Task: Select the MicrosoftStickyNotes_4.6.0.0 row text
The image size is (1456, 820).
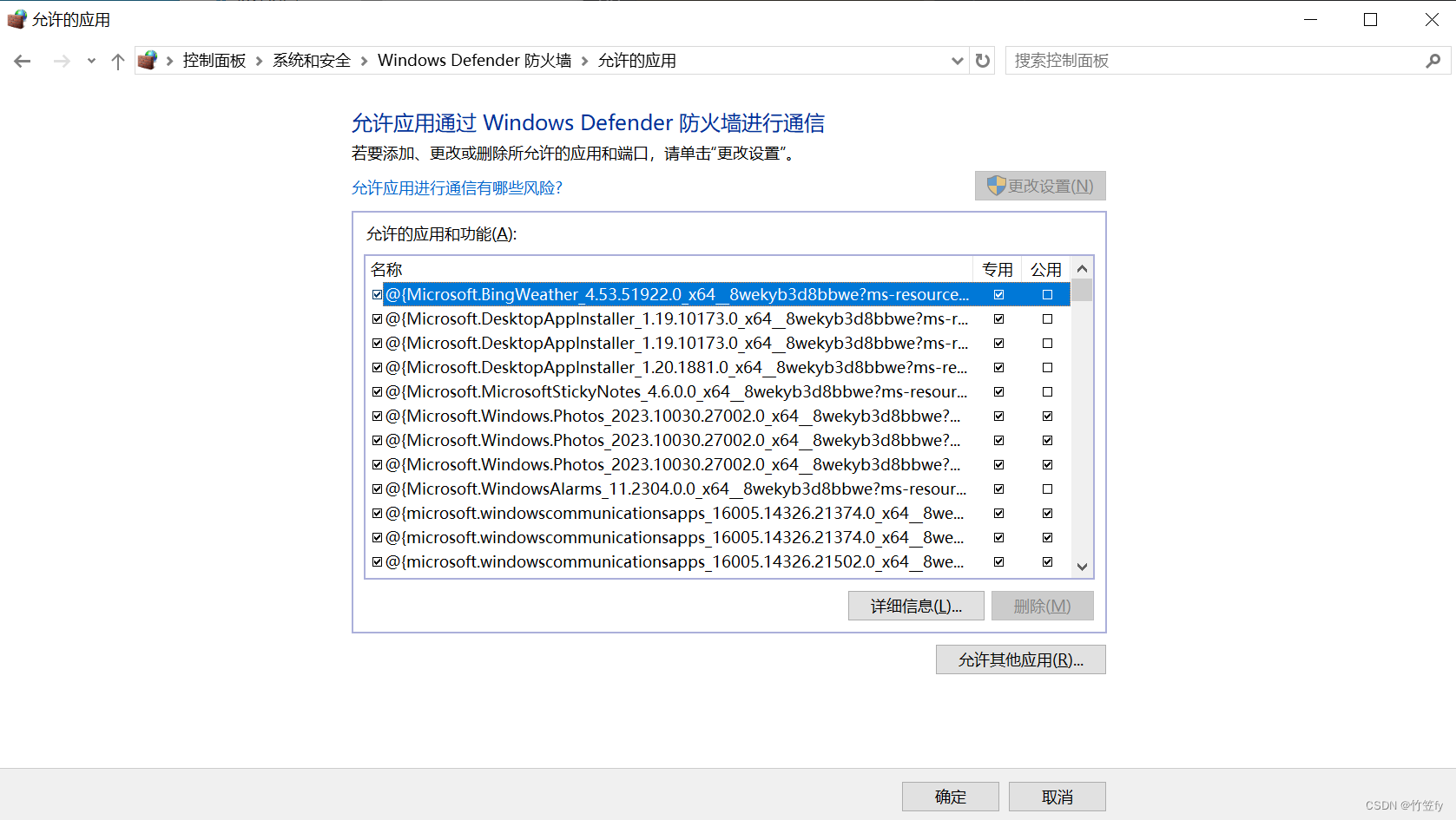Action: coord(676,392)
